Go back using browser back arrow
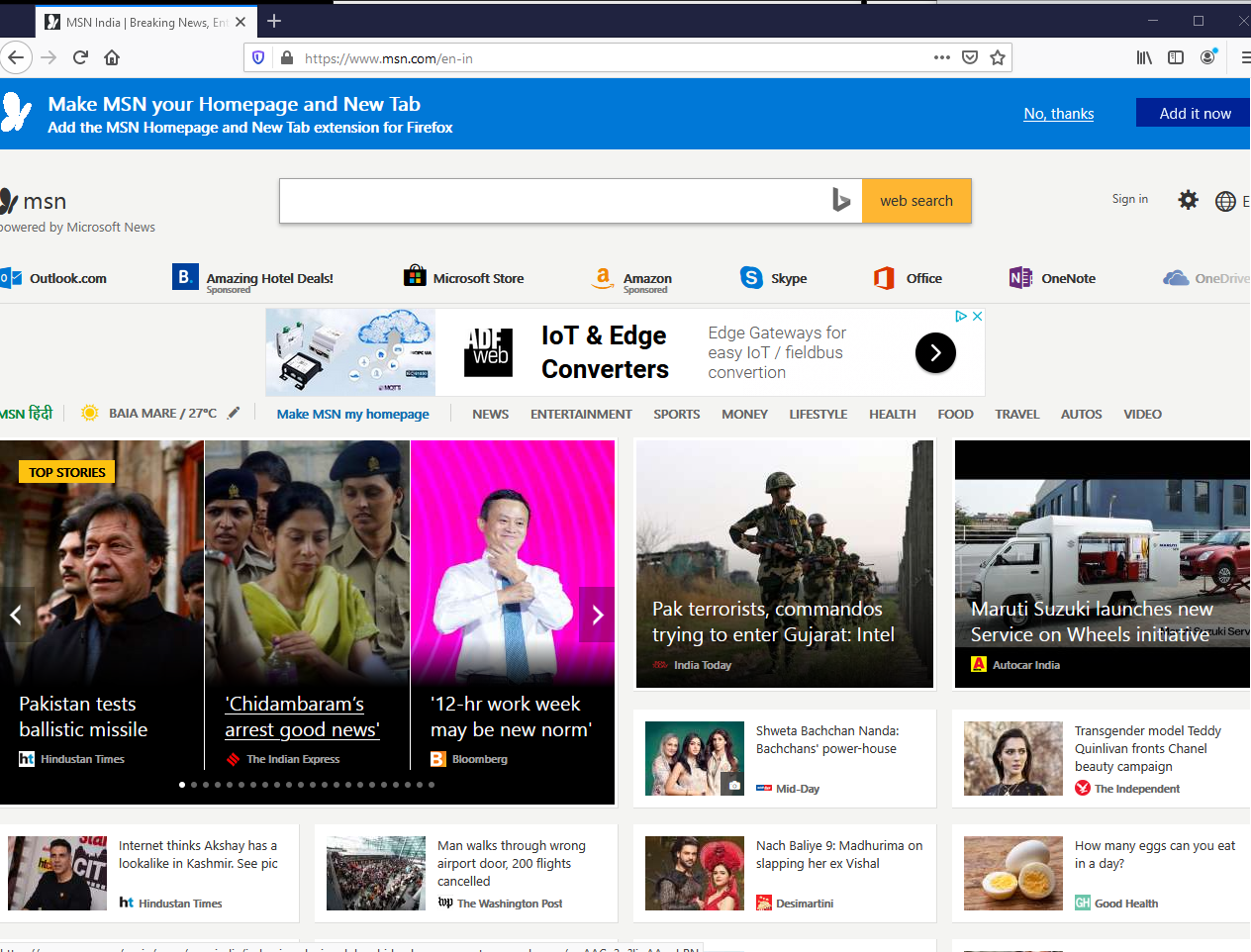 (x=16, y=57)
